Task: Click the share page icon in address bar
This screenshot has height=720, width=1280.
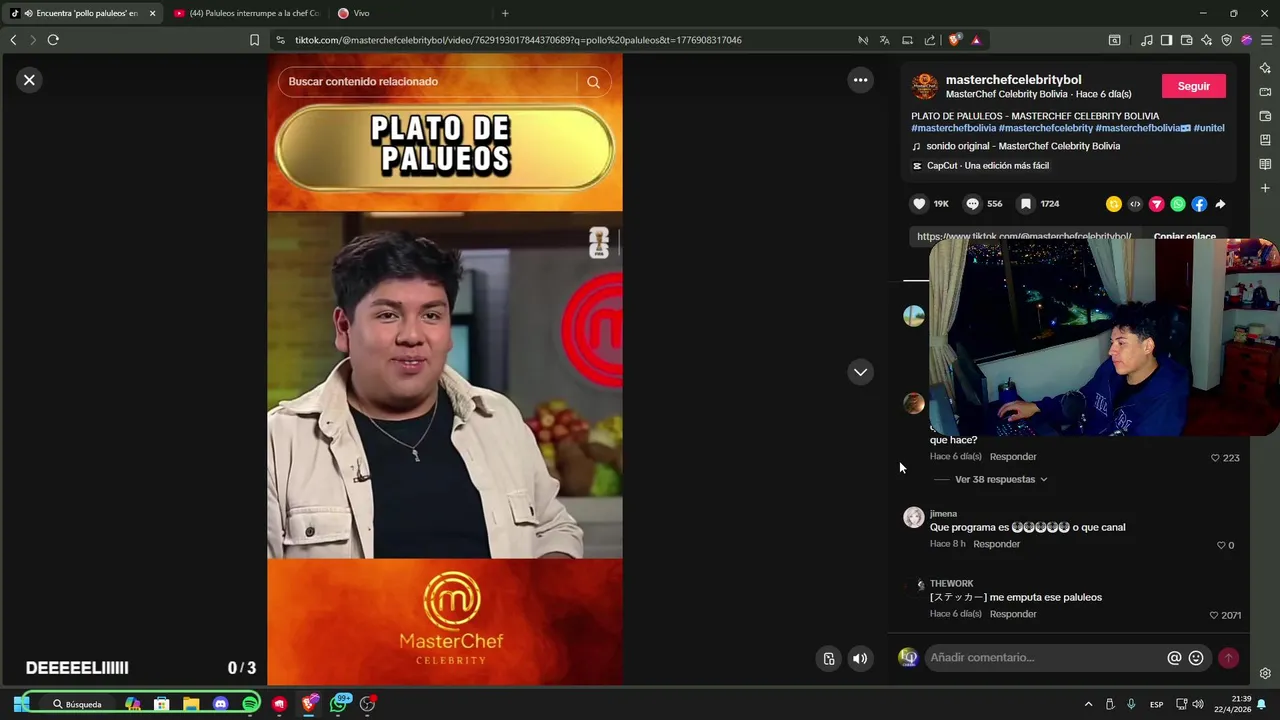Action: tap(930, 40)
